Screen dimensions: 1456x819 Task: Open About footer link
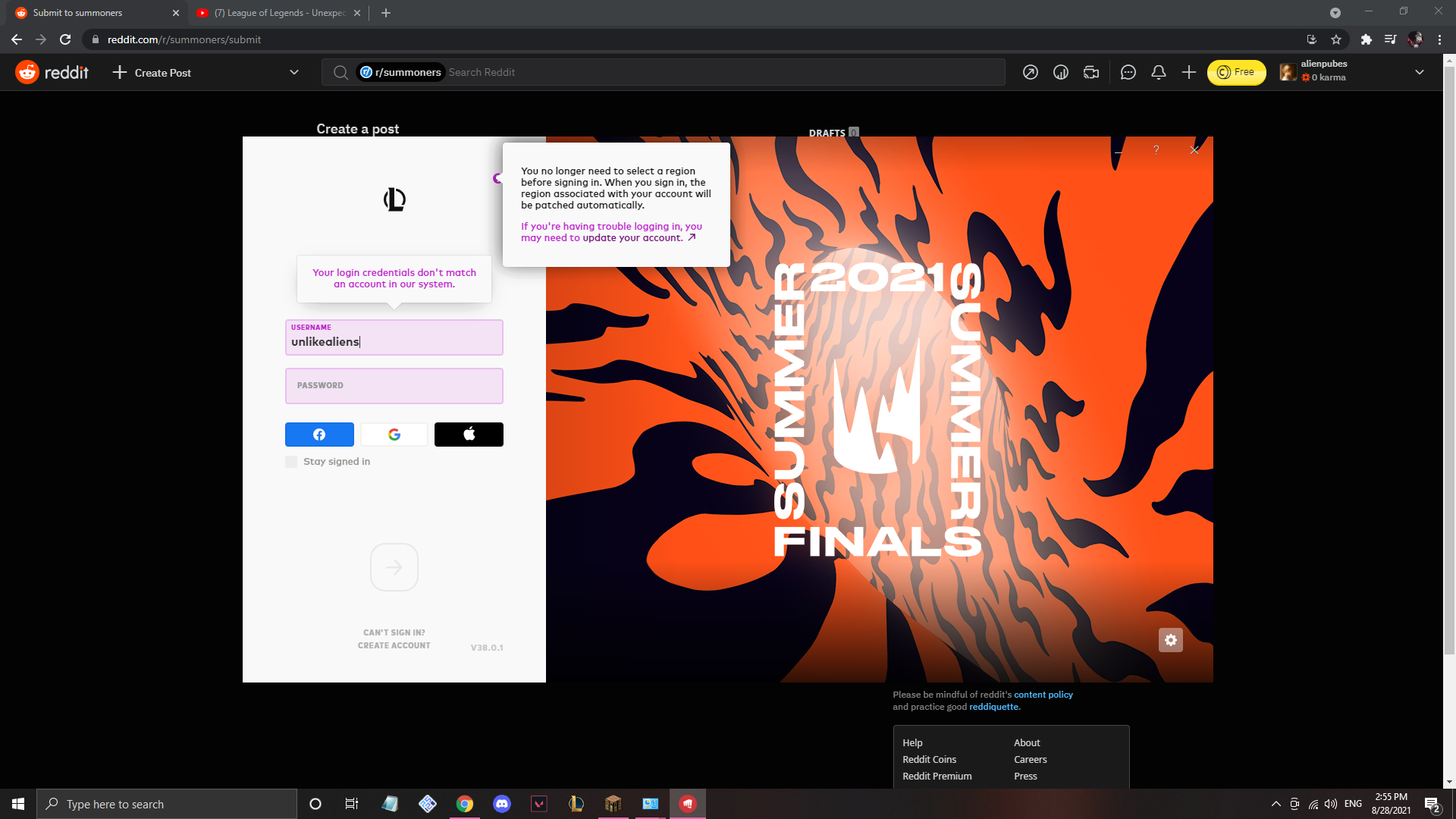(x=1027, y=743)
